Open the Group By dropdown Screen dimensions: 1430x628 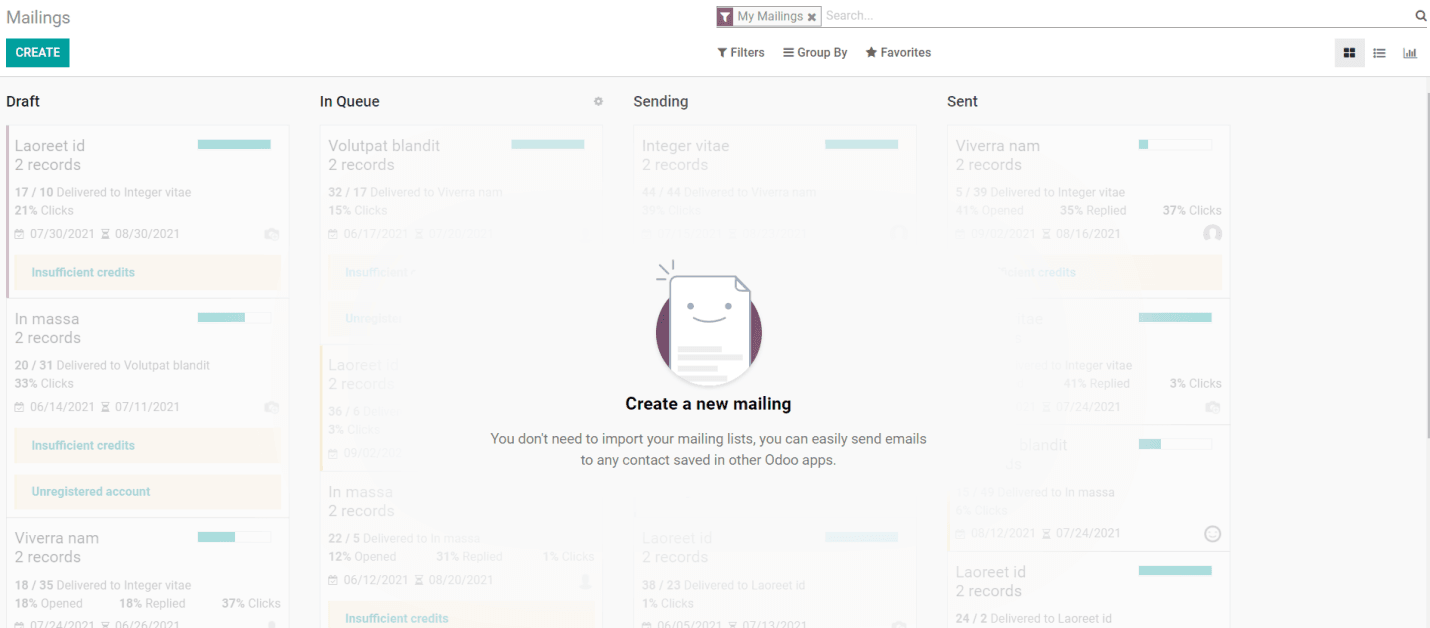[x=815, y=53]
